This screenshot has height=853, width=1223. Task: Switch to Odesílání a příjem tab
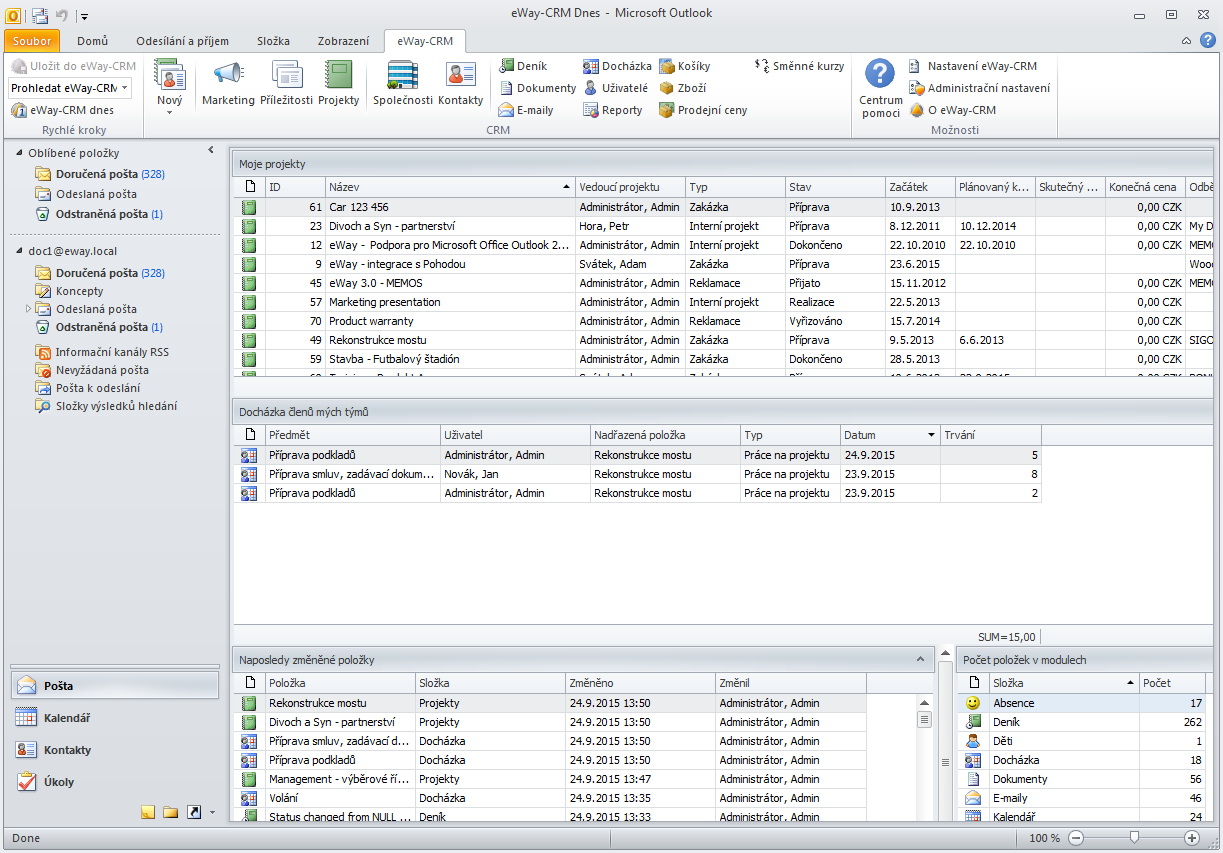point(184,41)
